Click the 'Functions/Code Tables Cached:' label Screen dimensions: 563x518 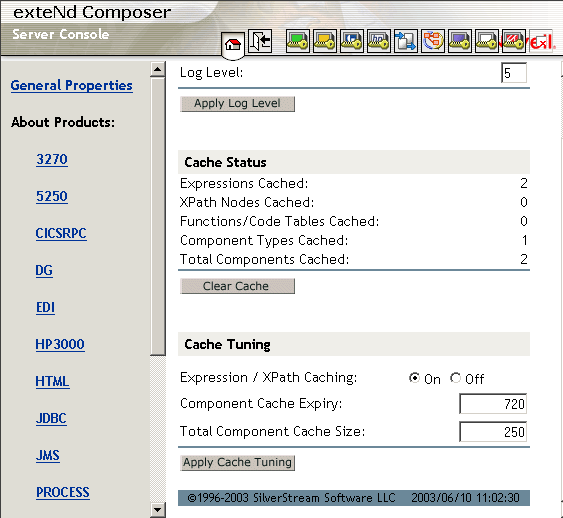click(279, 221)
